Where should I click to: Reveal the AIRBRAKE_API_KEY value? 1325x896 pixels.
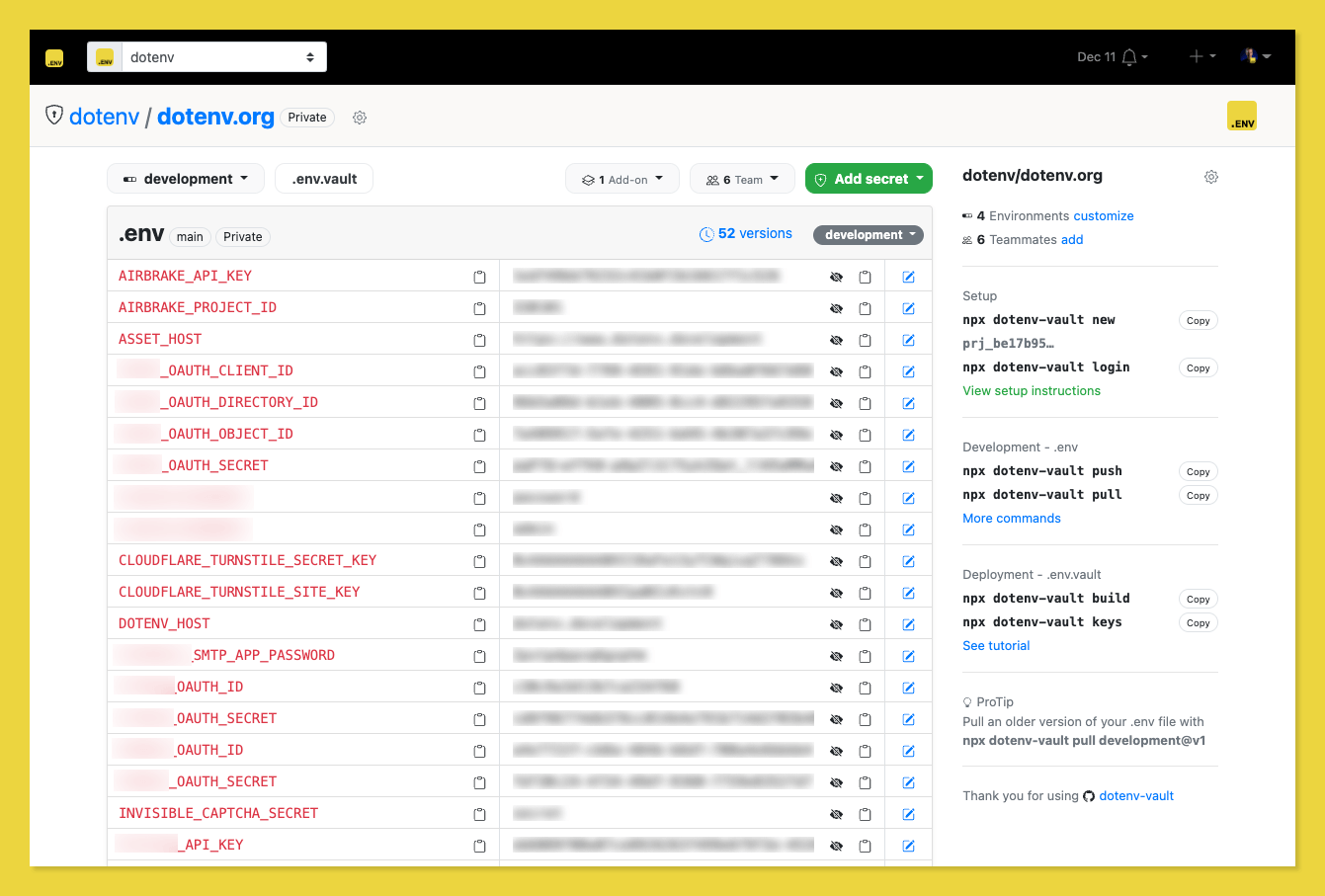click(836, 278)
